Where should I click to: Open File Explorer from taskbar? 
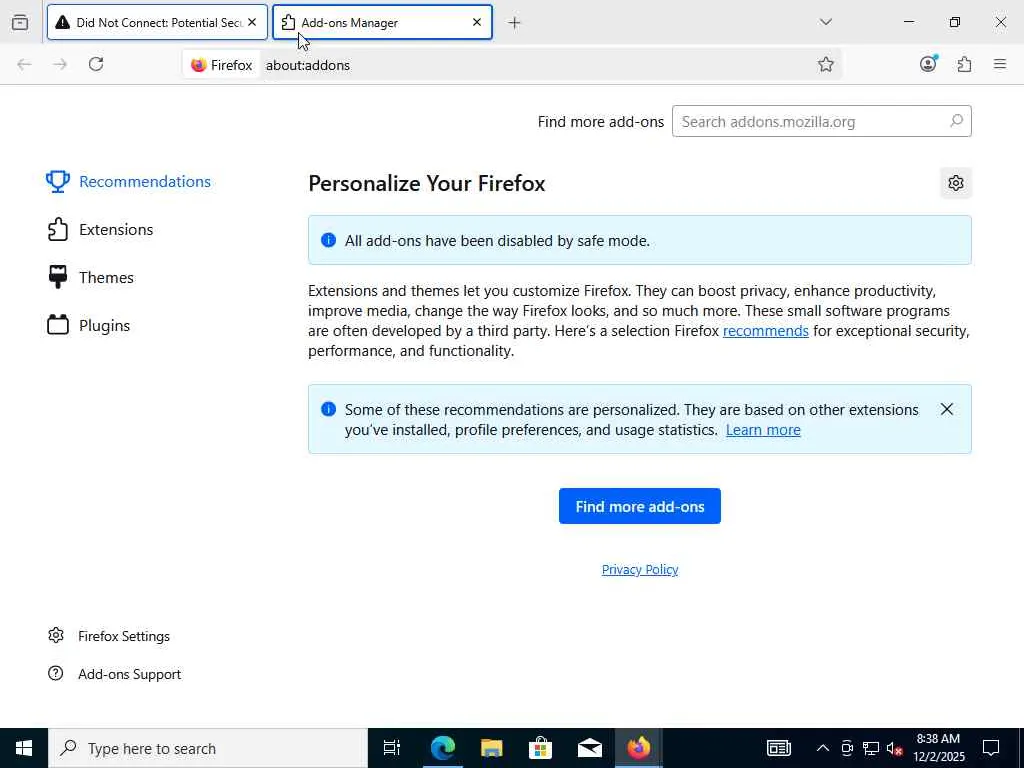(491, 748)
